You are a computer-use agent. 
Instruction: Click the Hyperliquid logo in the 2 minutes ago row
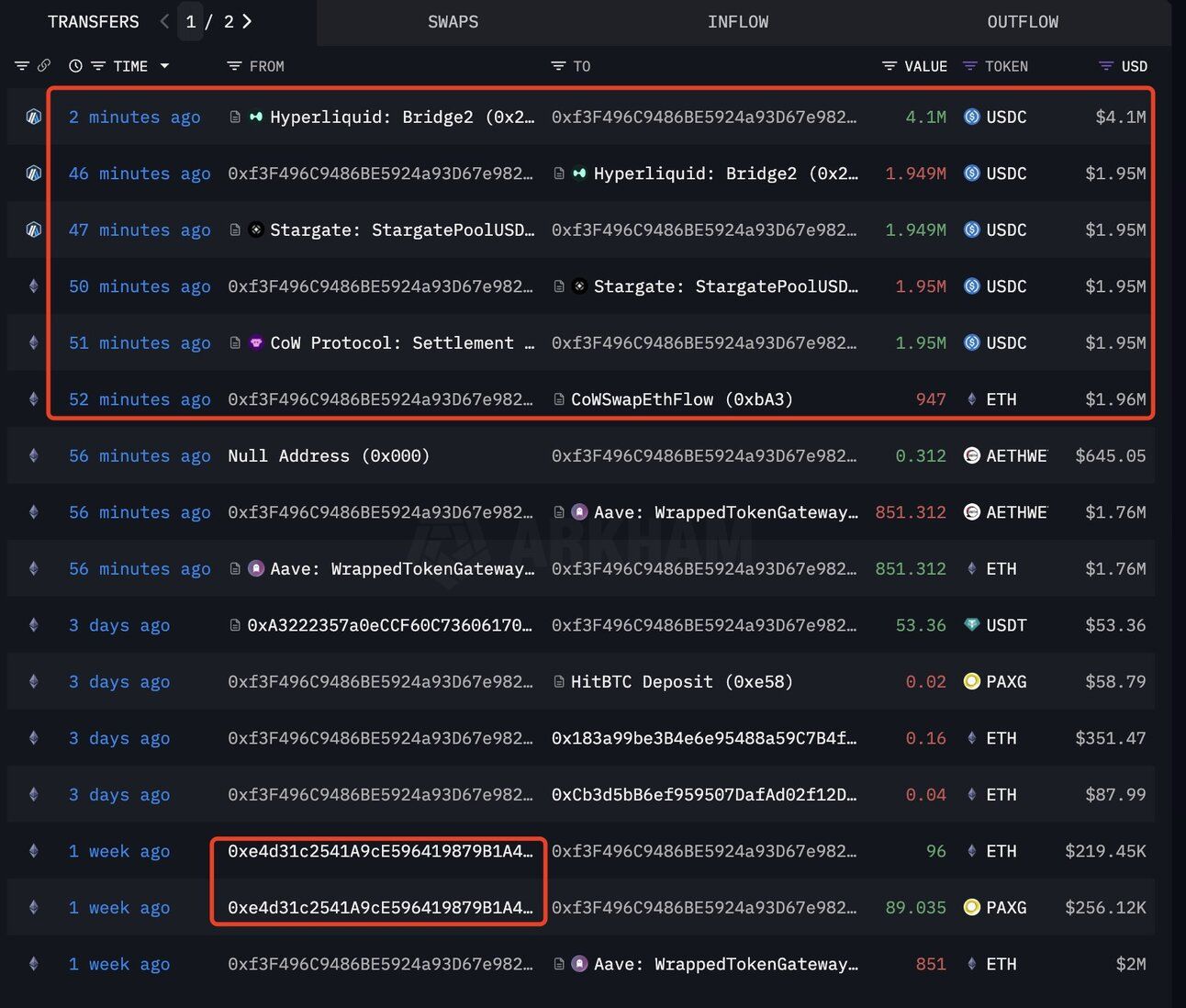coord(256,117)
